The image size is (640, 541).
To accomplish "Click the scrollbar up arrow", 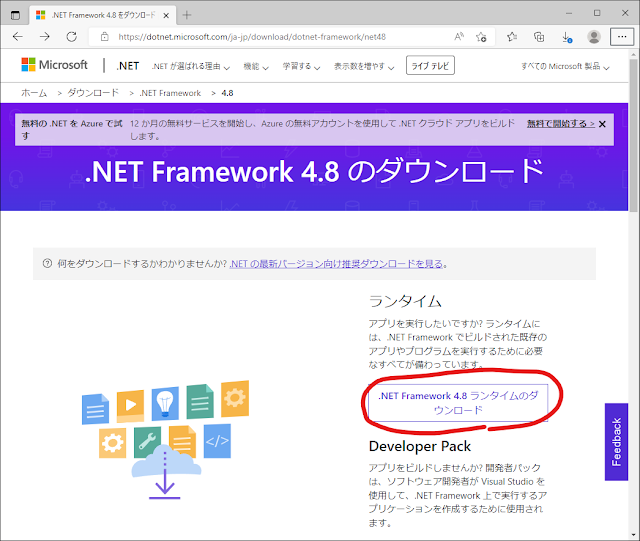I will click(x=633, y=54).
